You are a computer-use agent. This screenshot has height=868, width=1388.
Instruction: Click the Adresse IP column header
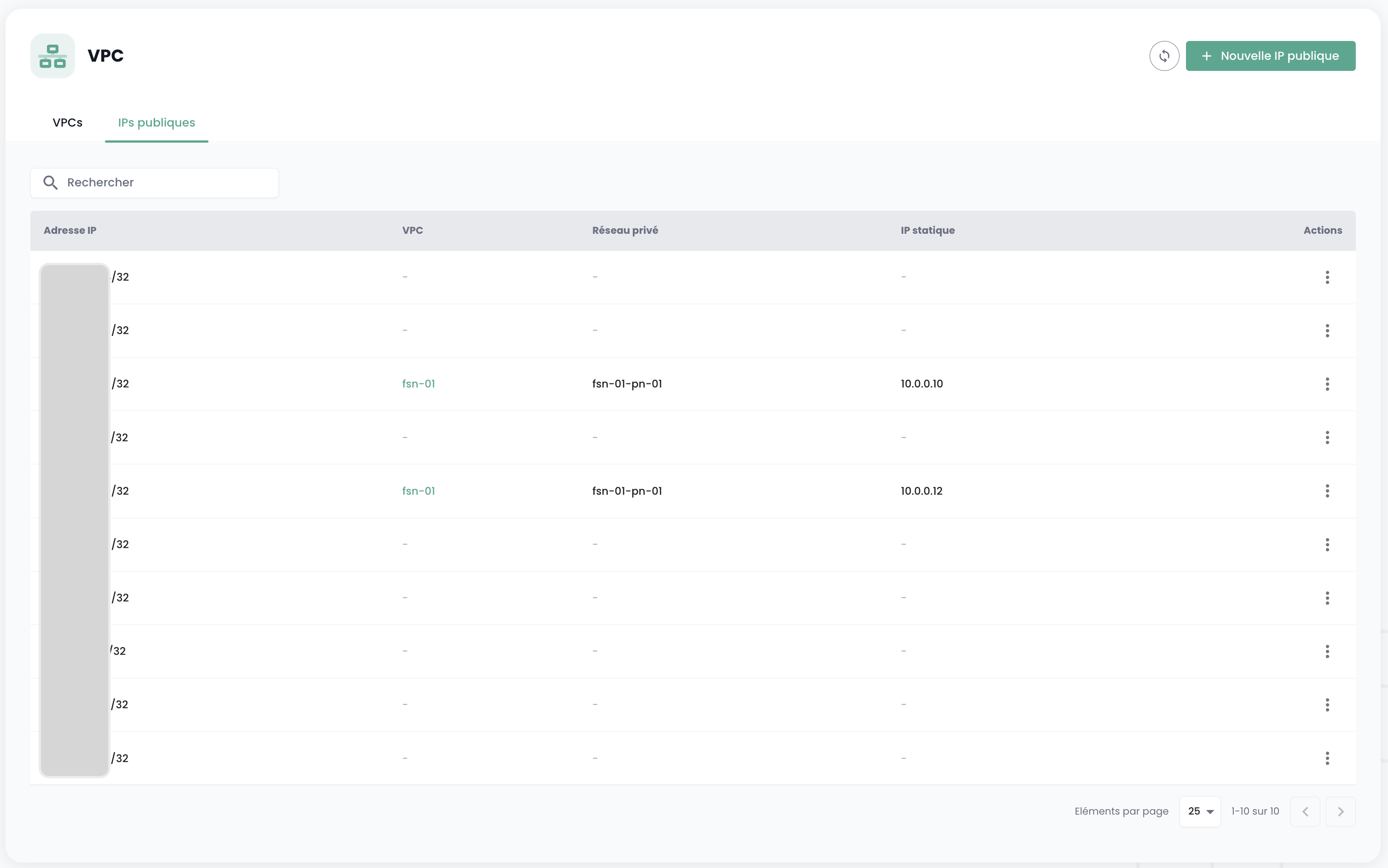click(70, 230)
